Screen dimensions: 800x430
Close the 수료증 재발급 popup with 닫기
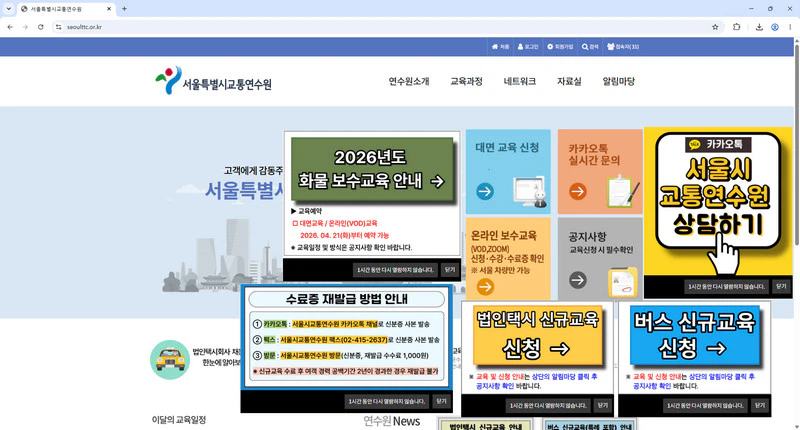click(441, 401)
